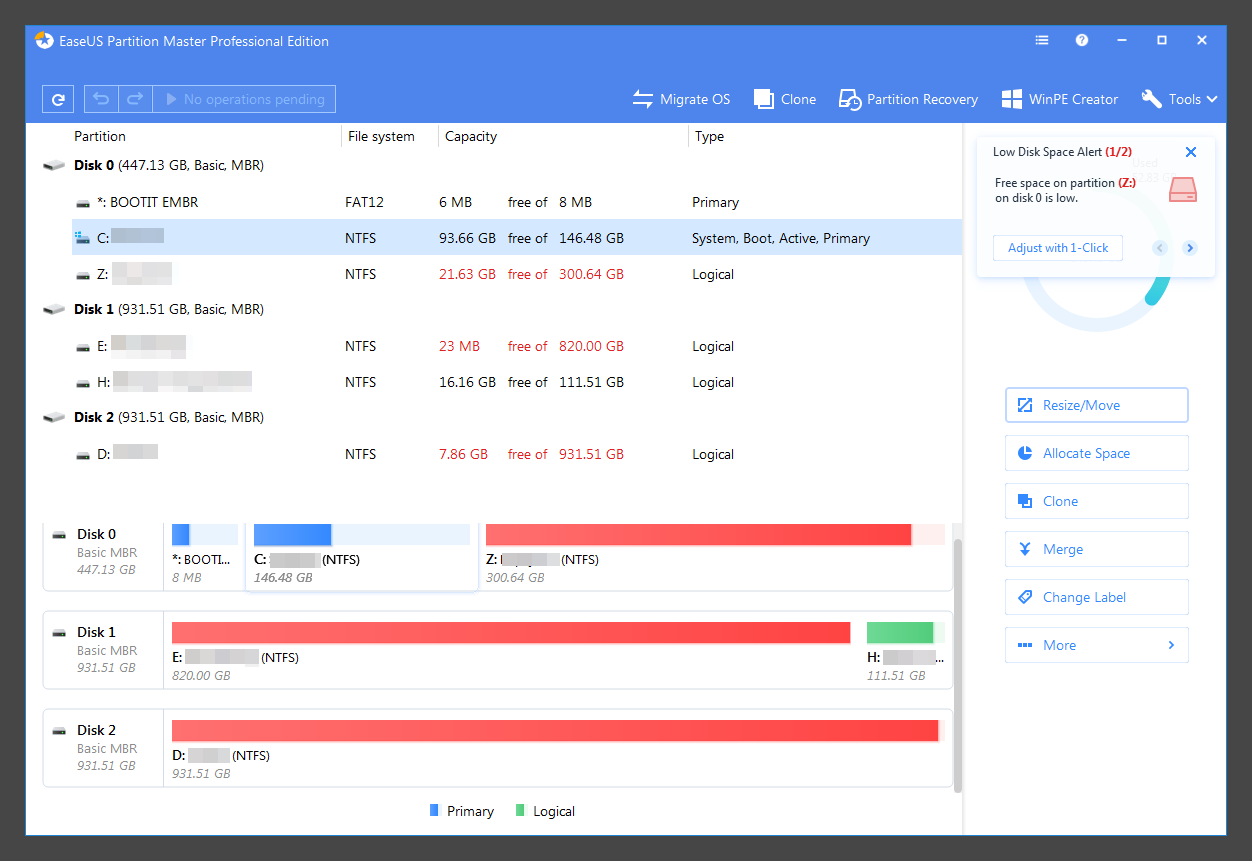
Task: Expand the Tools dropdown menu
Action: click(1180, 99)
